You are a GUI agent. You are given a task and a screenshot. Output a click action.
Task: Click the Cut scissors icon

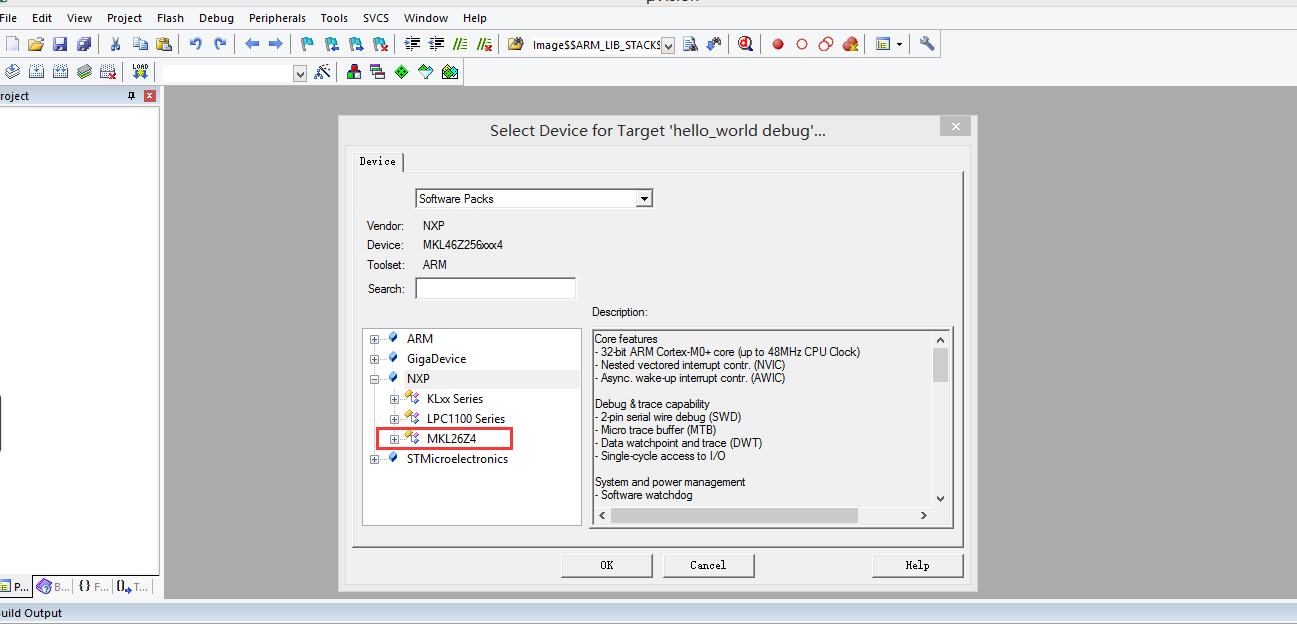click(116, 44)
